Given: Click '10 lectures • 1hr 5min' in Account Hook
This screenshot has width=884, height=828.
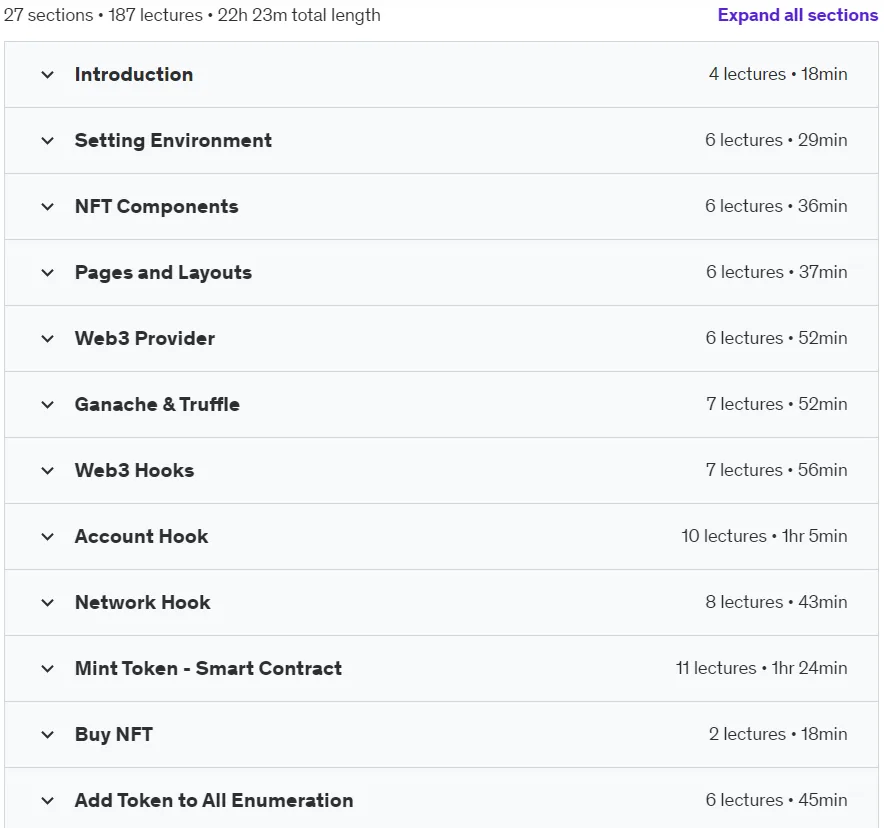Looking at the screenshot, I should (764, 535).
